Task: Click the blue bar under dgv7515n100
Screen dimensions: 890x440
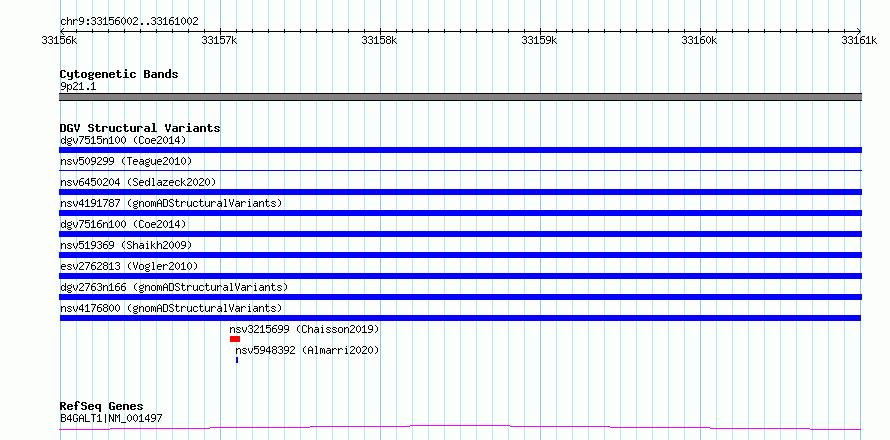Action: tap(460, 150)
